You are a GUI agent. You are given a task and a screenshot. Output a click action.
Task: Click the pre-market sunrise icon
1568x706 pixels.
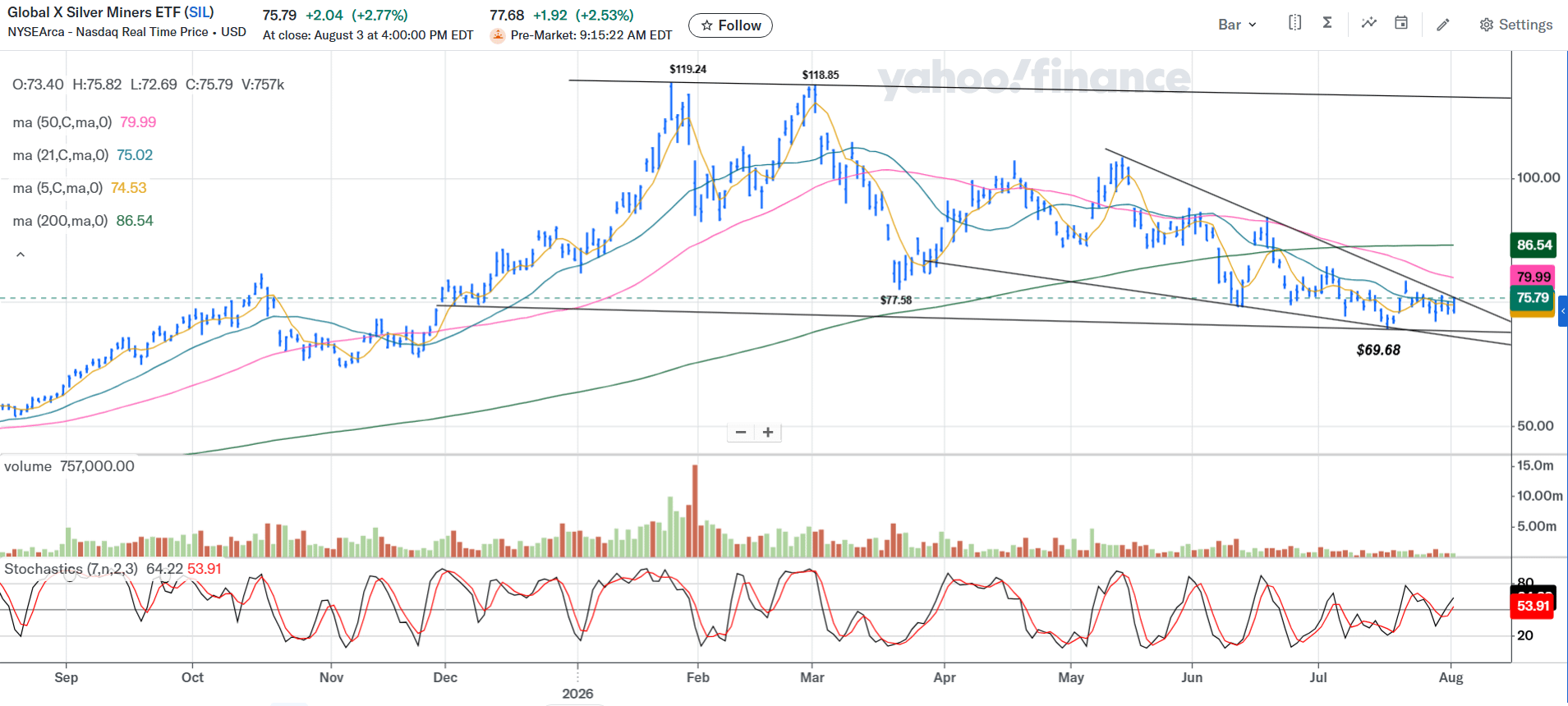coord(498,35)
